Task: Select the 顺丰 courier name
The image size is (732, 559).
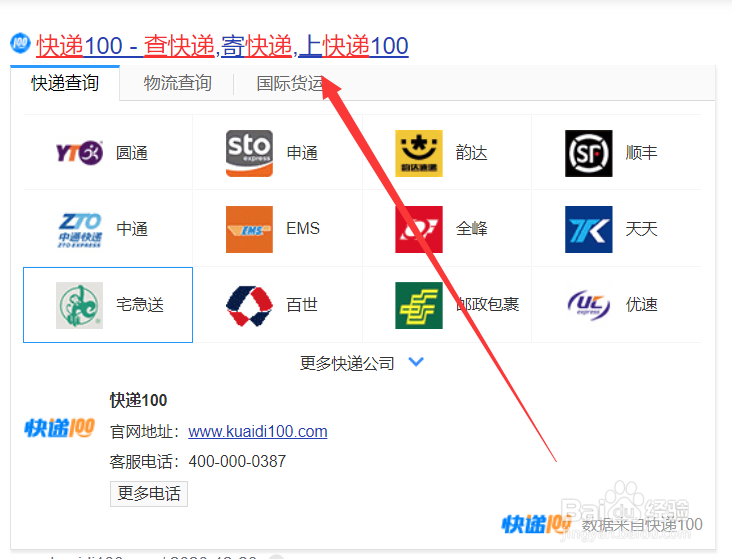Action: point(641,153)
